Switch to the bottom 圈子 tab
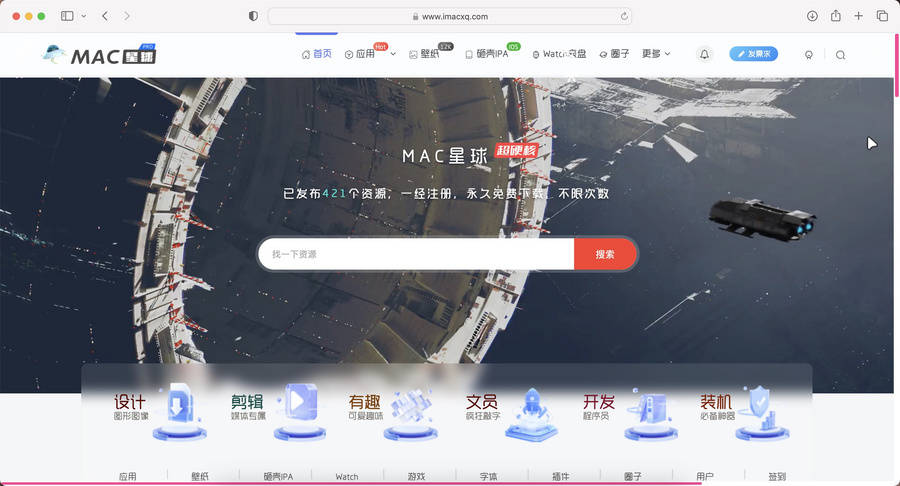900x486 pixels. [x=633, y=476]
